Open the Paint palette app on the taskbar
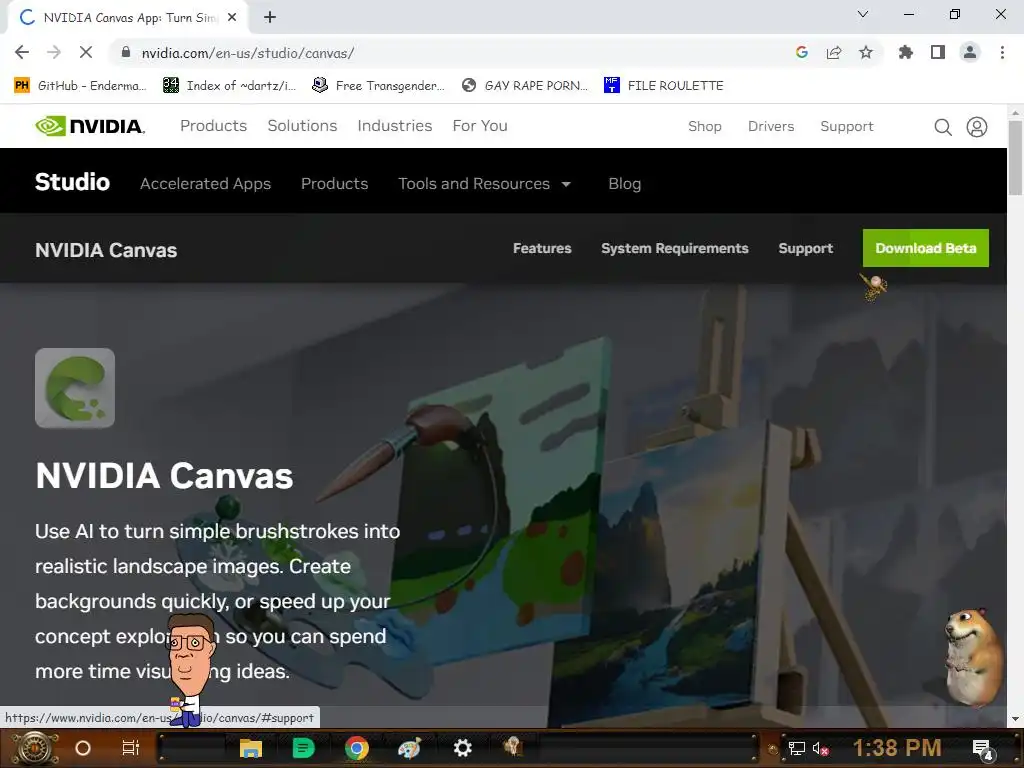 coord(409,748)
